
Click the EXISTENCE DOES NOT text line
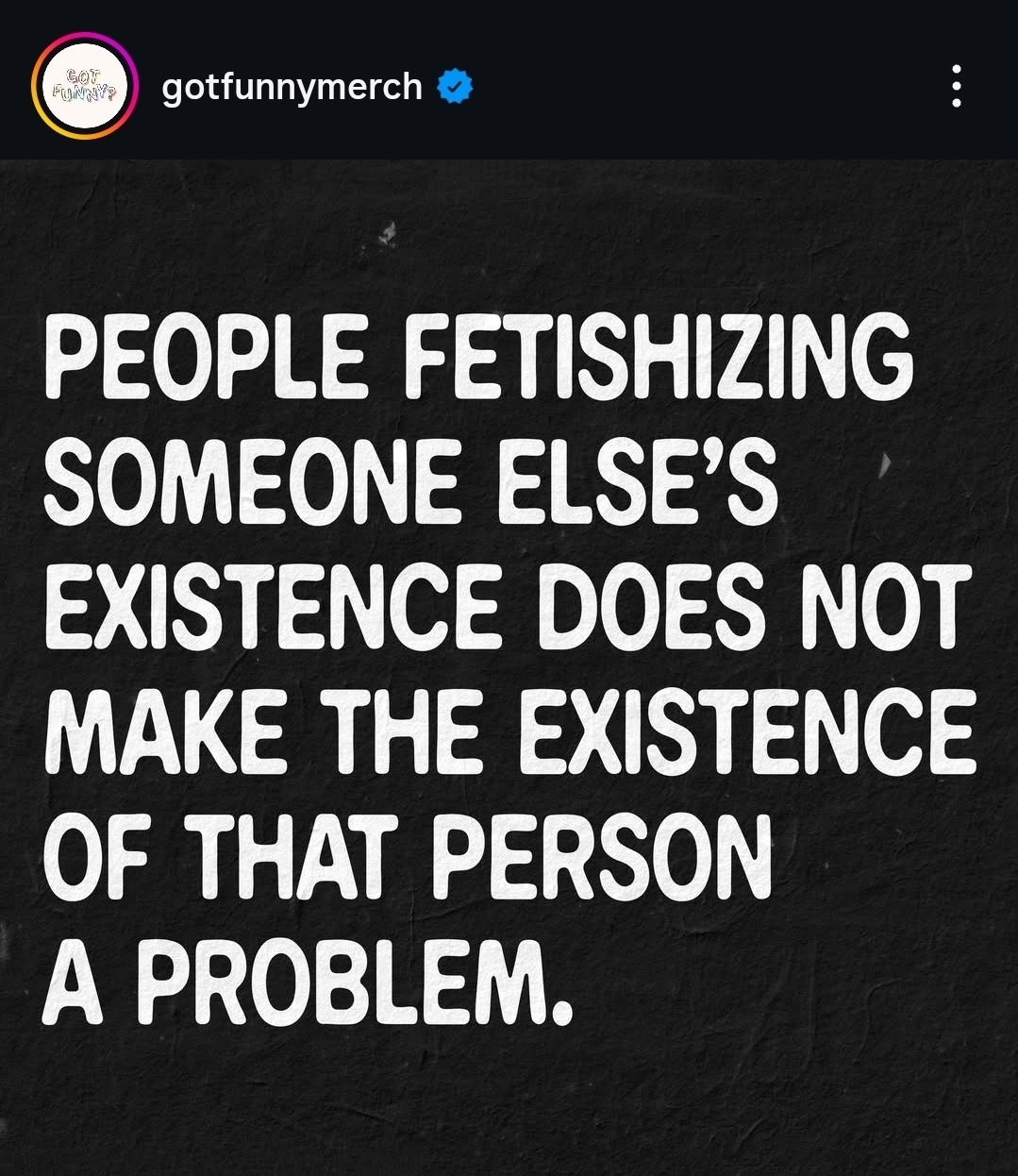508,608
